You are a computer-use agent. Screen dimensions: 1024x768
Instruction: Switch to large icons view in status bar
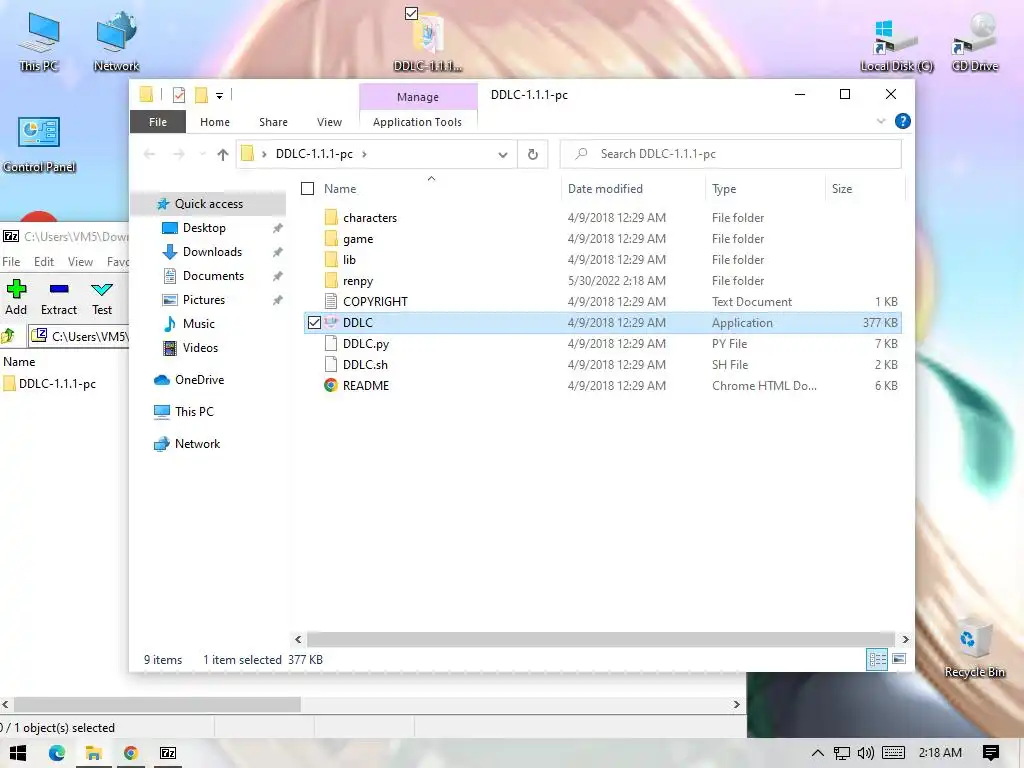[899, 660]
